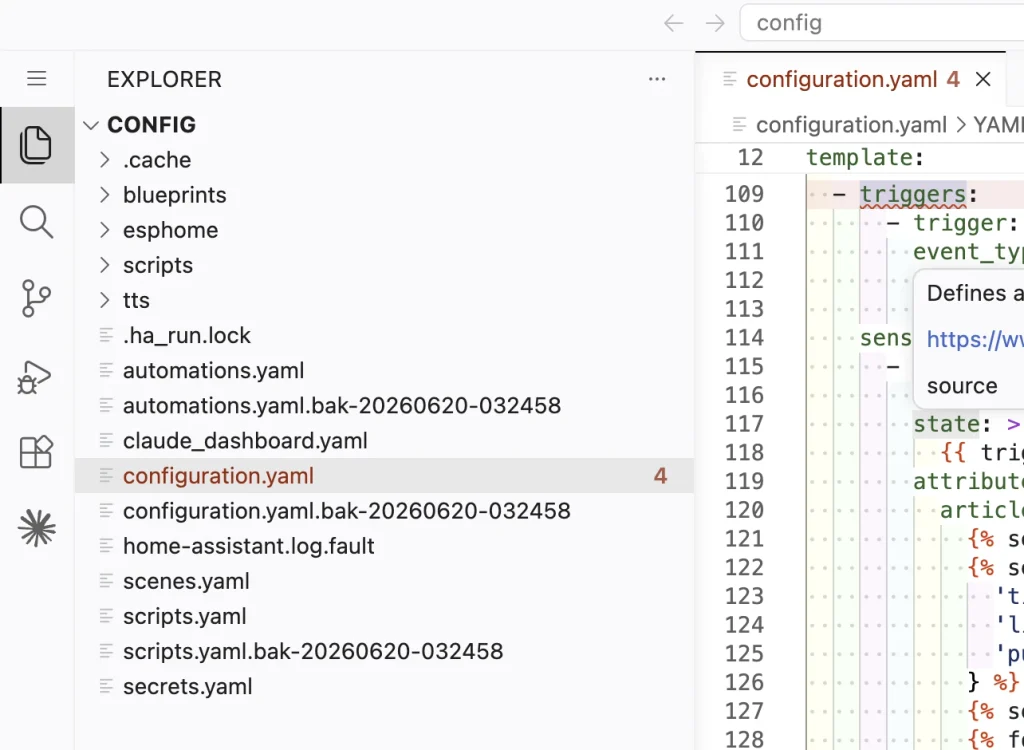Open secrets.yaml file
The height and width of the screenshot is (750, 1024).
click(x=384, y=687)
